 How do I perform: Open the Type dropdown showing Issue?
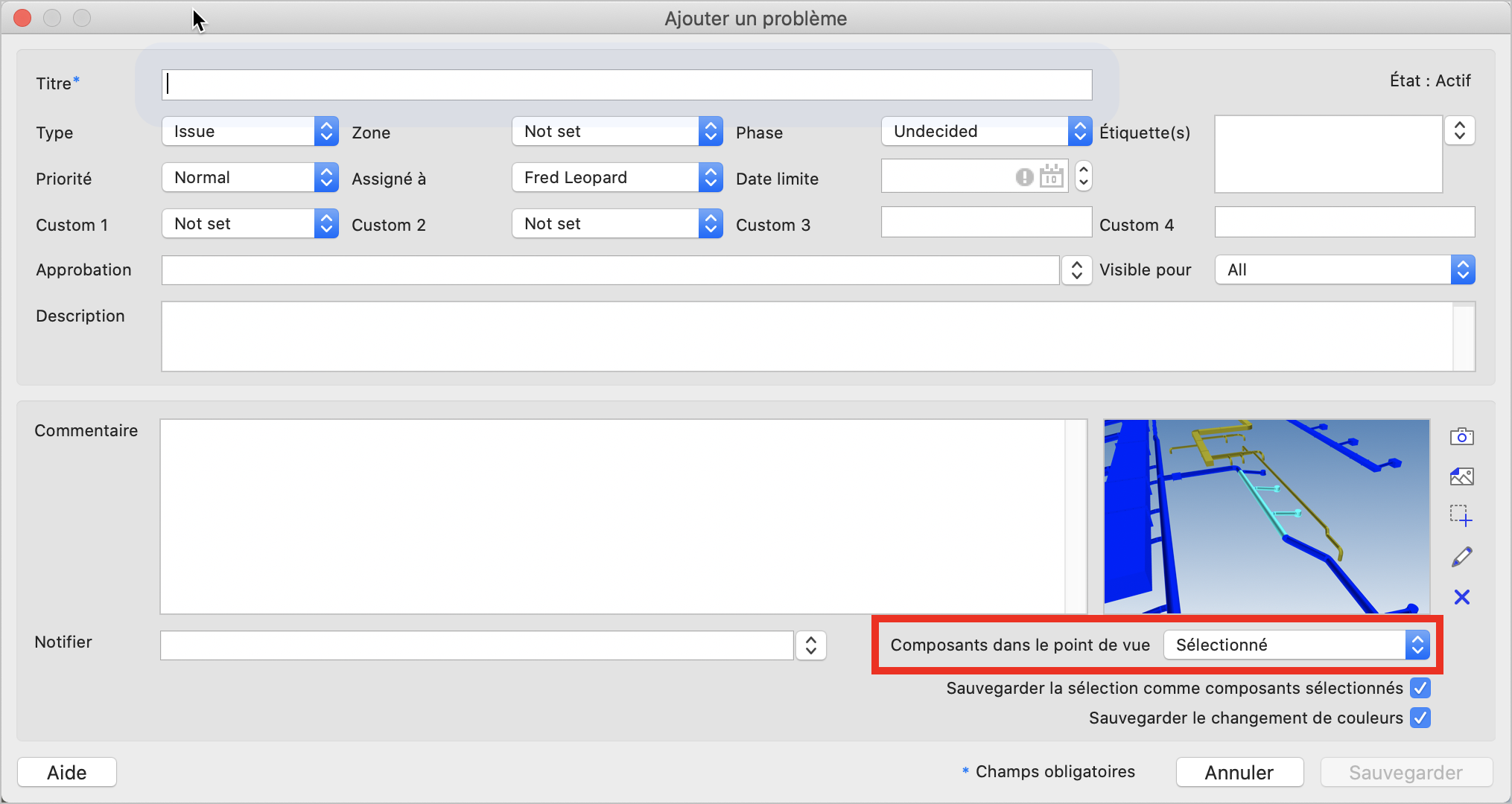pyautogui.click(x=250, y=131)
